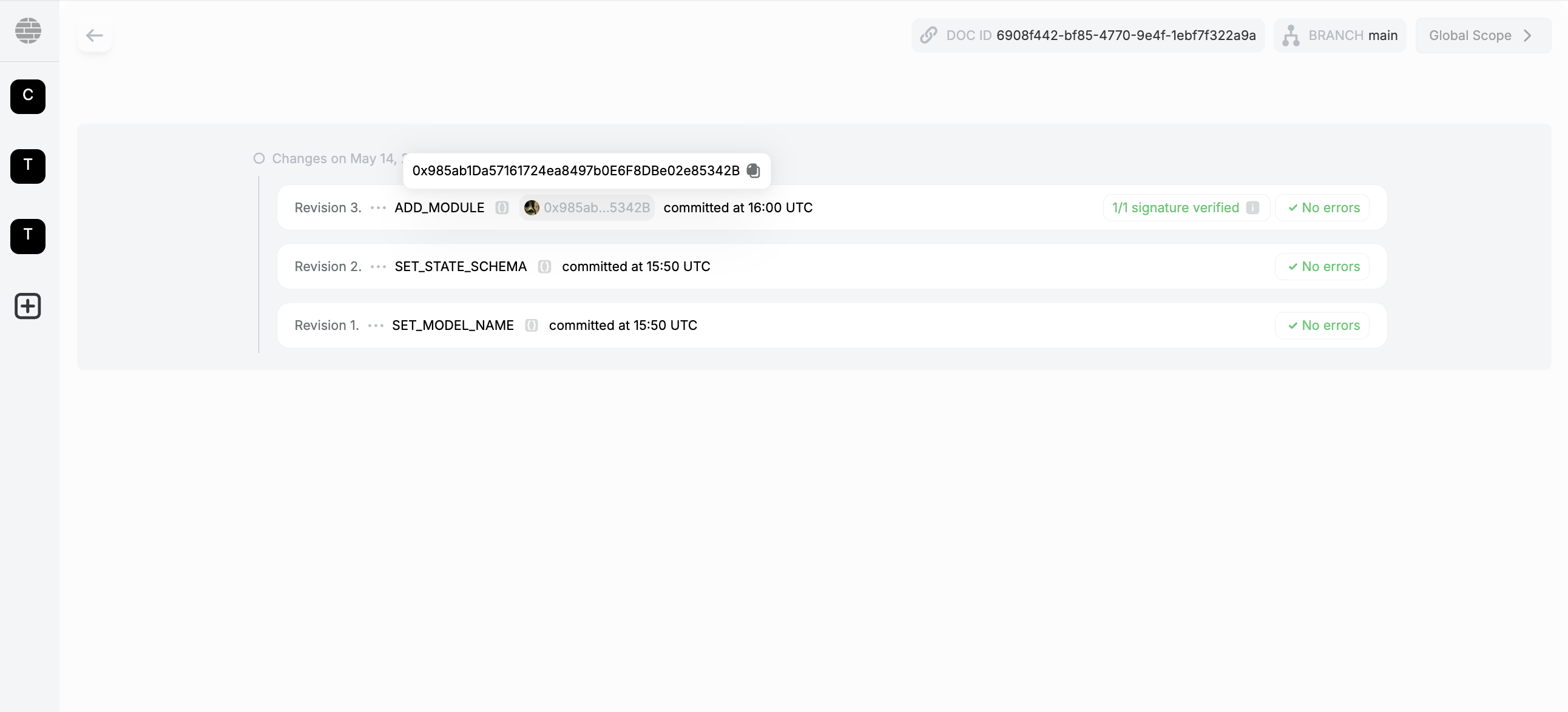
Task: Open Revision 2 options via ellipsis menu
Action: pos(377,266)
